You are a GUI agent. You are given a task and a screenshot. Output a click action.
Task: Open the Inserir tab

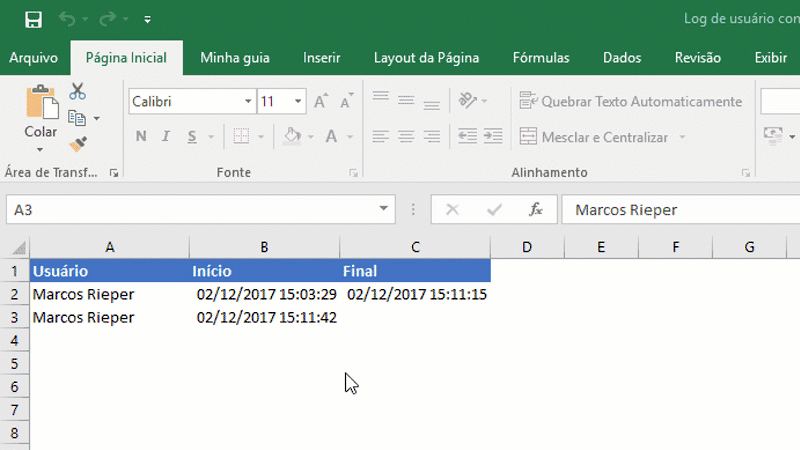point(321,58)
